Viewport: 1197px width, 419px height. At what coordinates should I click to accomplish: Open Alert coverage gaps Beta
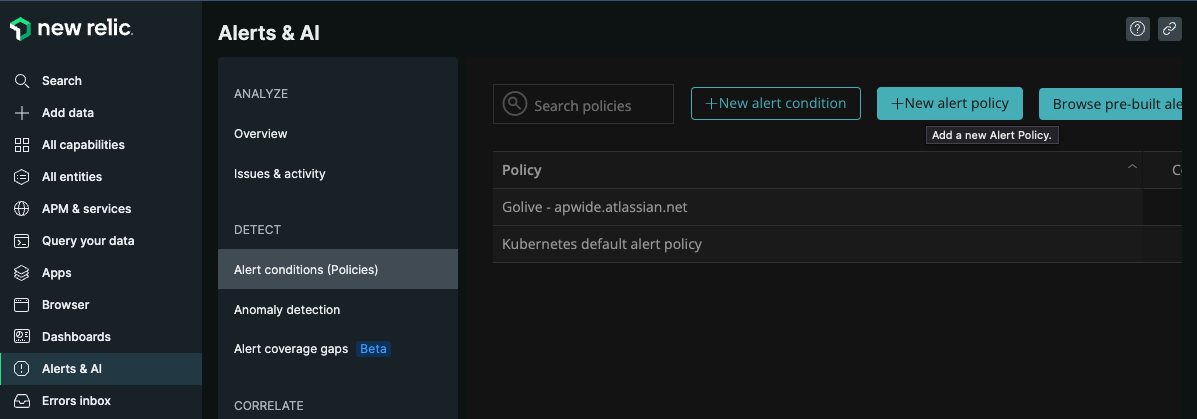click(x=291, y=349)
